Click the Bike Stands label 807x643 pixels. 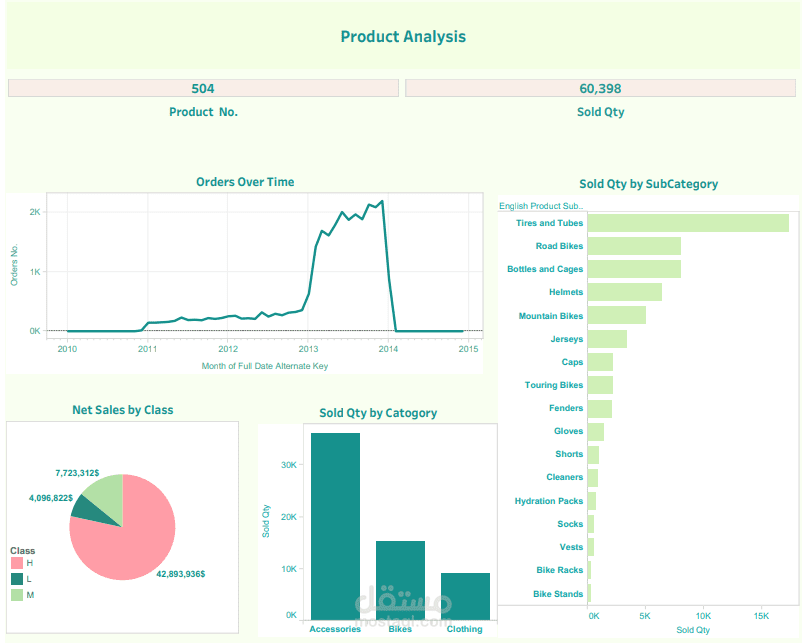click(x=558, y=594)
